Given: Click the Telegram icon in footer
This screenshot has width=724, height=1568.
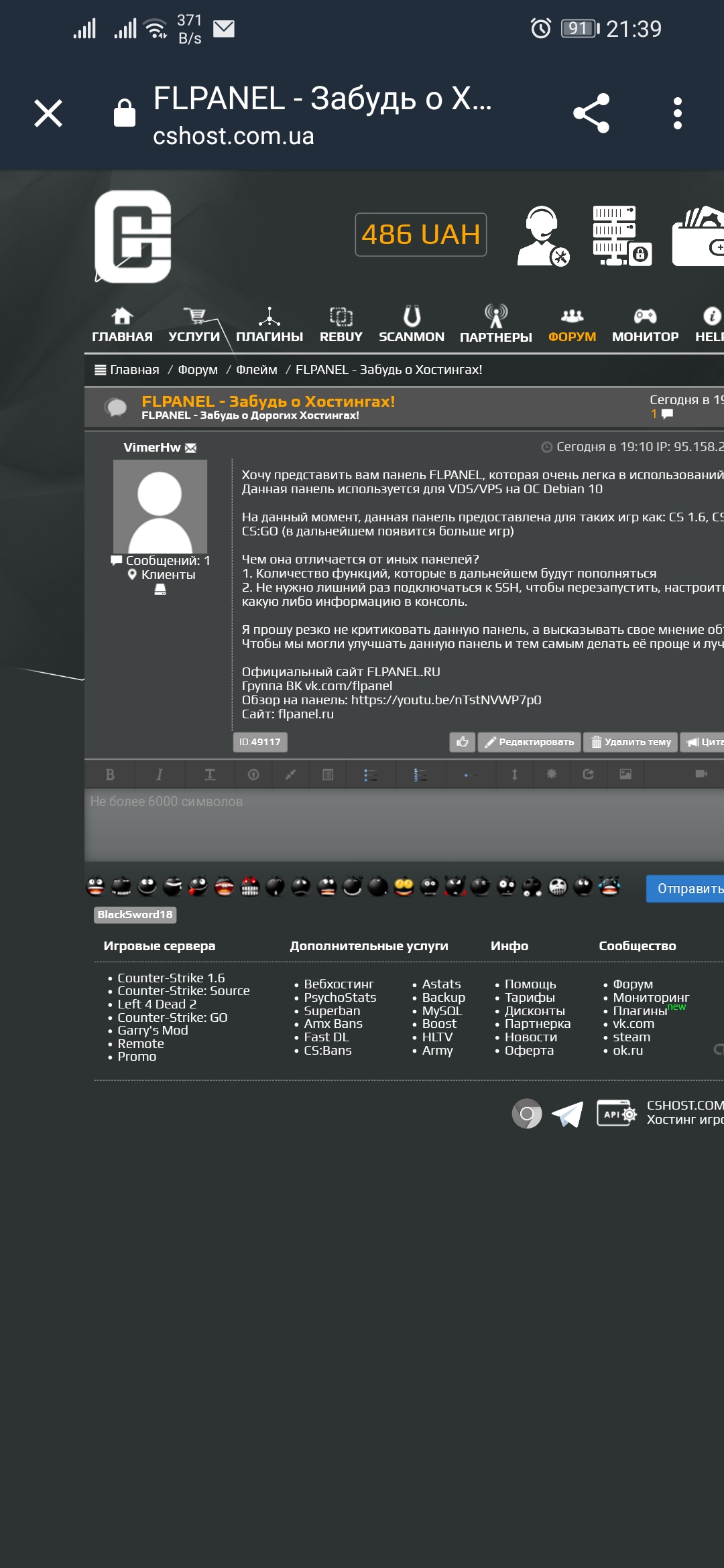Looking at the screenshot, I should click(567, 1114).
